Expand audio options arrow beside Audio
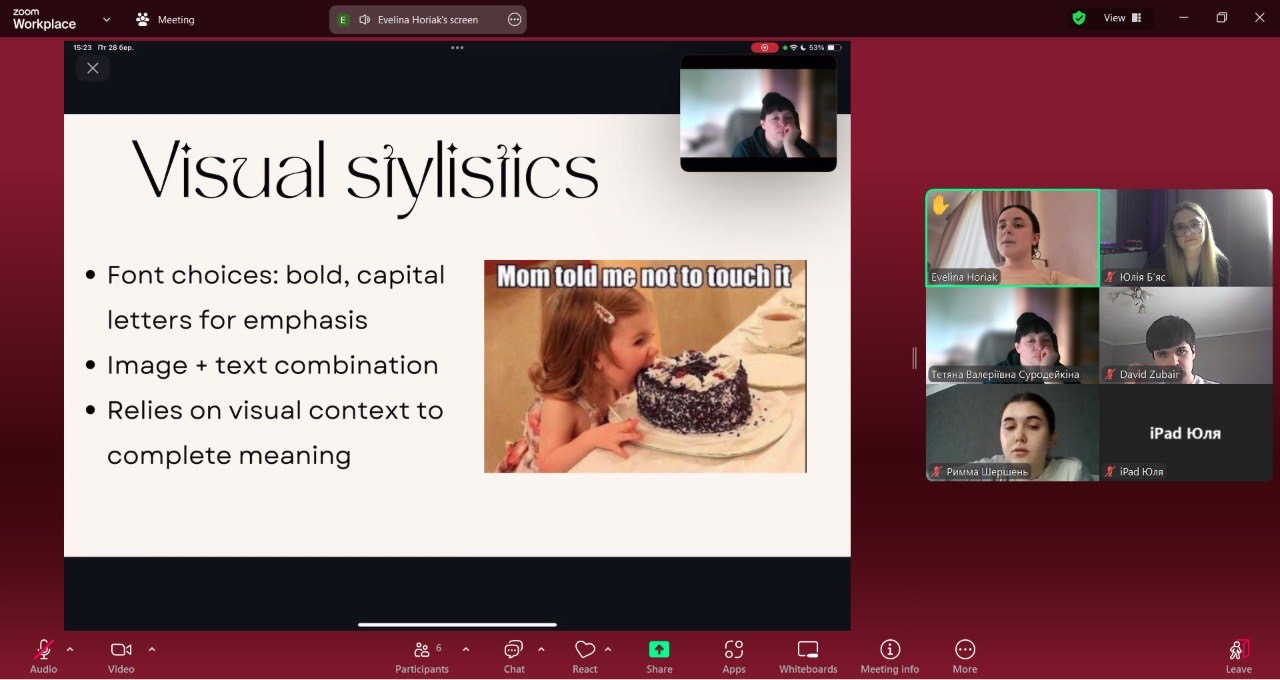This screenshot has height=680, width=1280. click(x=70, y=649)
